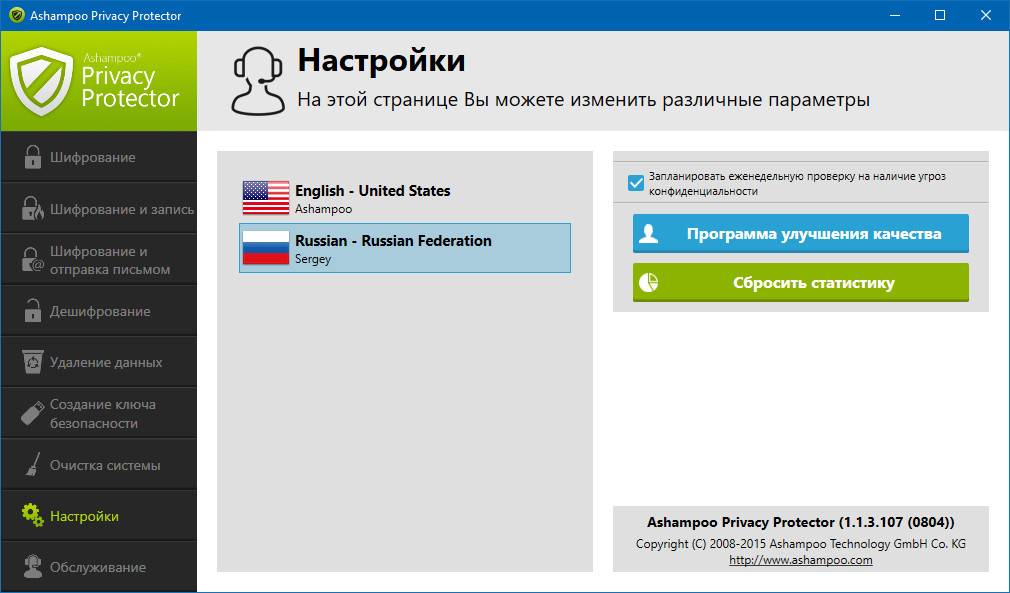Click the version text 1.1.3.107 (0804)
The width and height of the screenshot is (1010, 593).
pos(897,522)
